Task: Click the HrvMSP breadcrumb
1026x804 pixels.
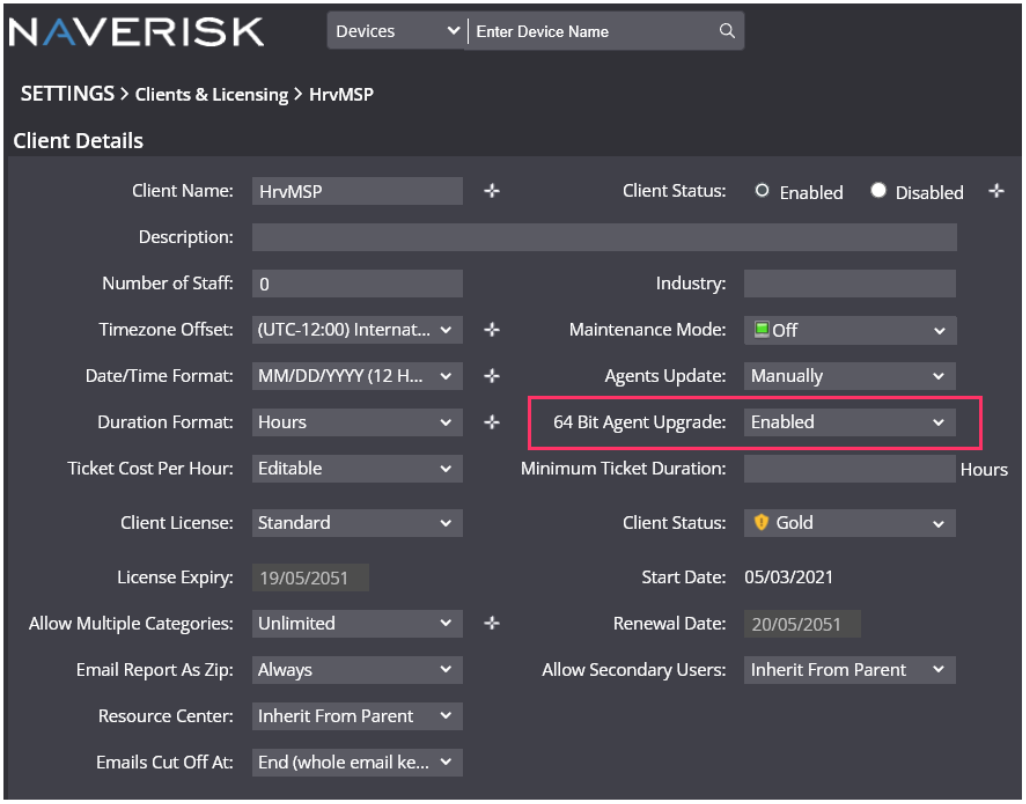Action: 341,95
